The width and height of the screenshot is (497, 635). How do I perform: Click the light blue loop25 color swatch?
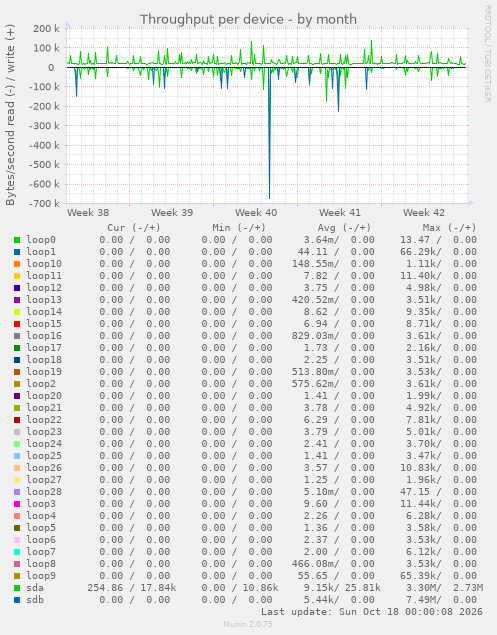17,456
